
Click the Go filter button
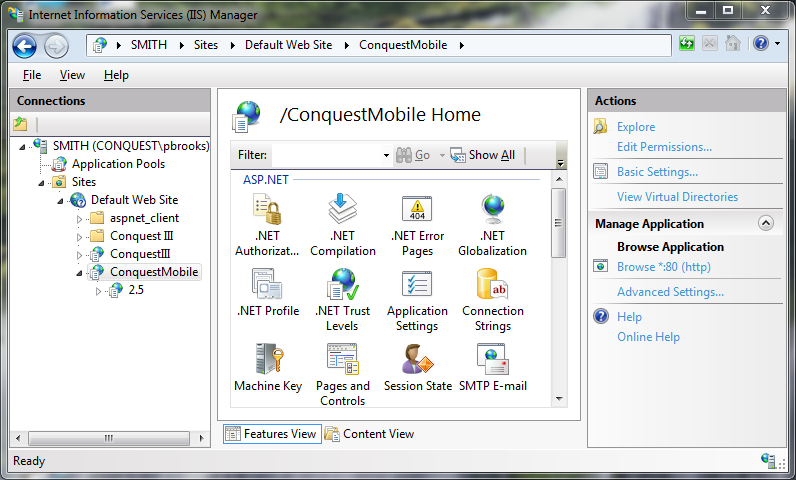tap(413, 155)
